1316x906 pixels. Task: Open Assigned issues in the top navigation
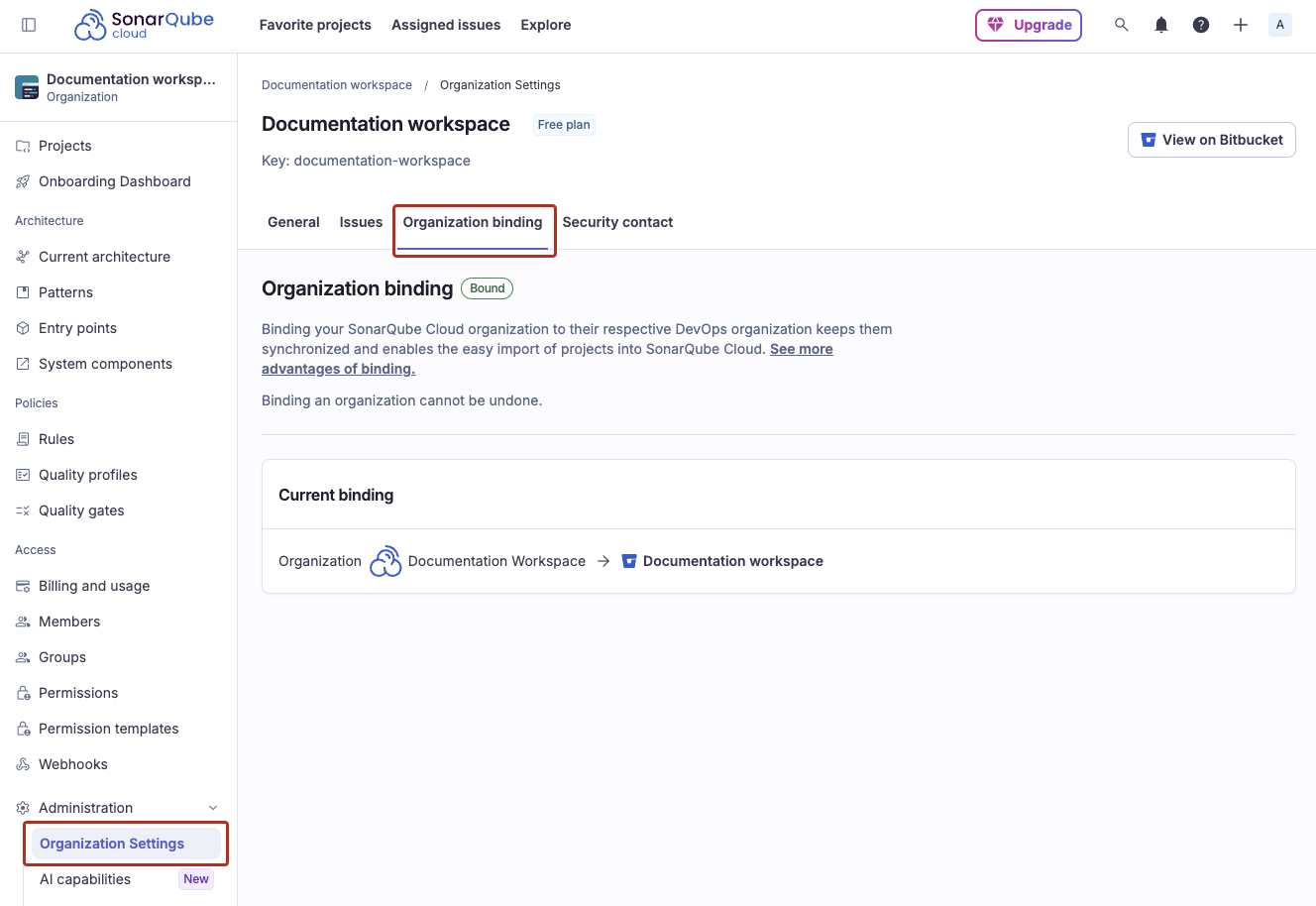click(x=446, y=25)
